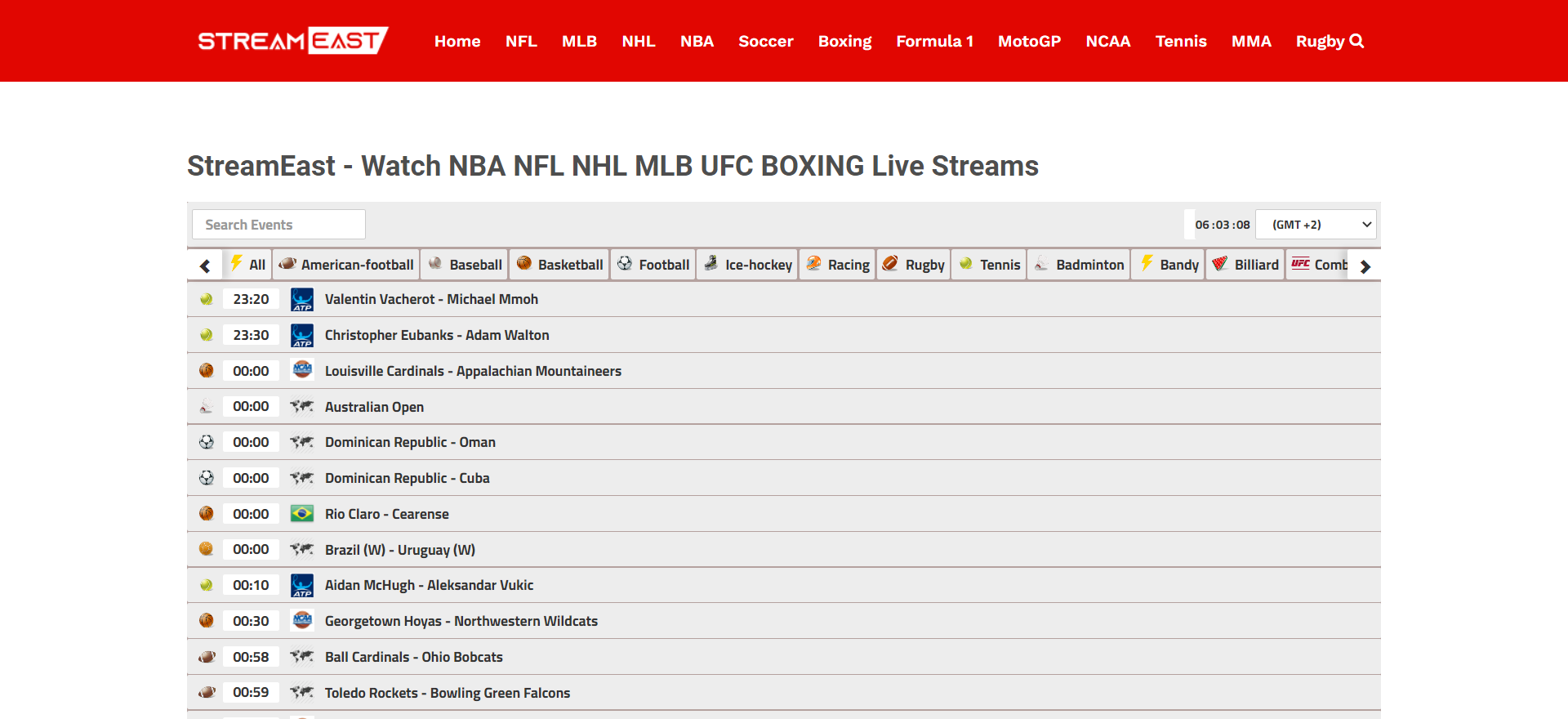Viewport: 1568px width, 719px height.
Task: Open the GMT +2 timezone dropdown
Action: [x=1316, y=225]
